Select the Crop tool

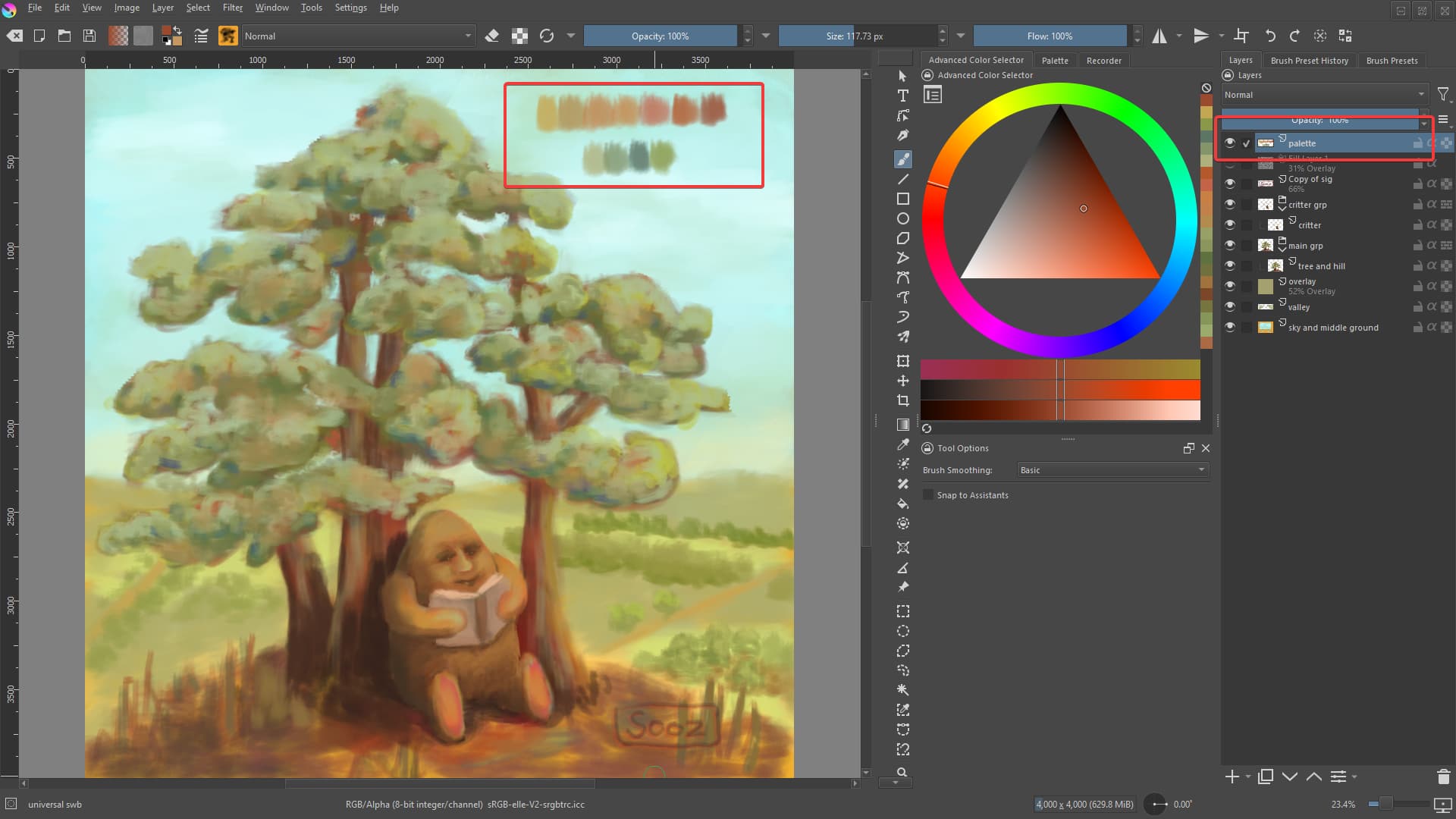[x=902, y=402]
